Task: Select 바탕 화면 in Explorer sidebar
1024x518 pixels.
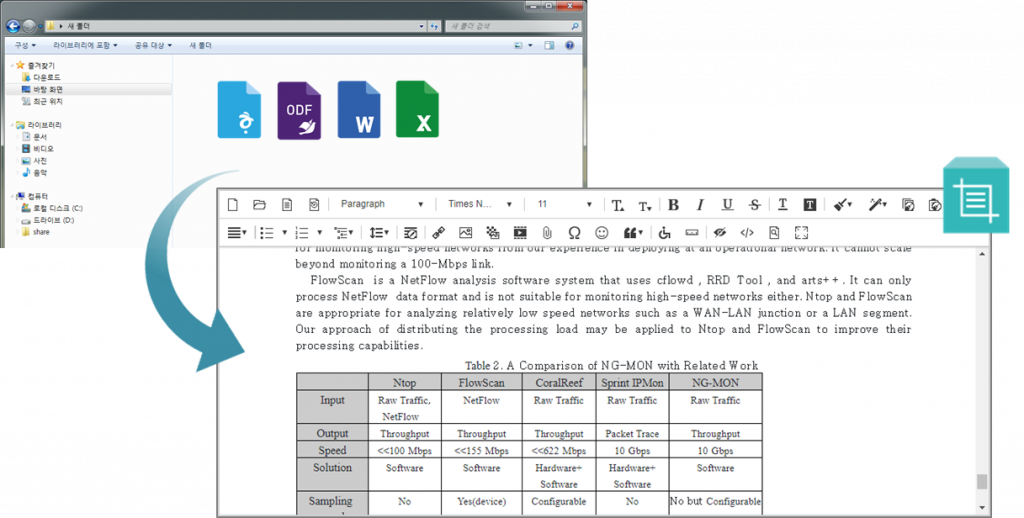Action: click(48, 89)
